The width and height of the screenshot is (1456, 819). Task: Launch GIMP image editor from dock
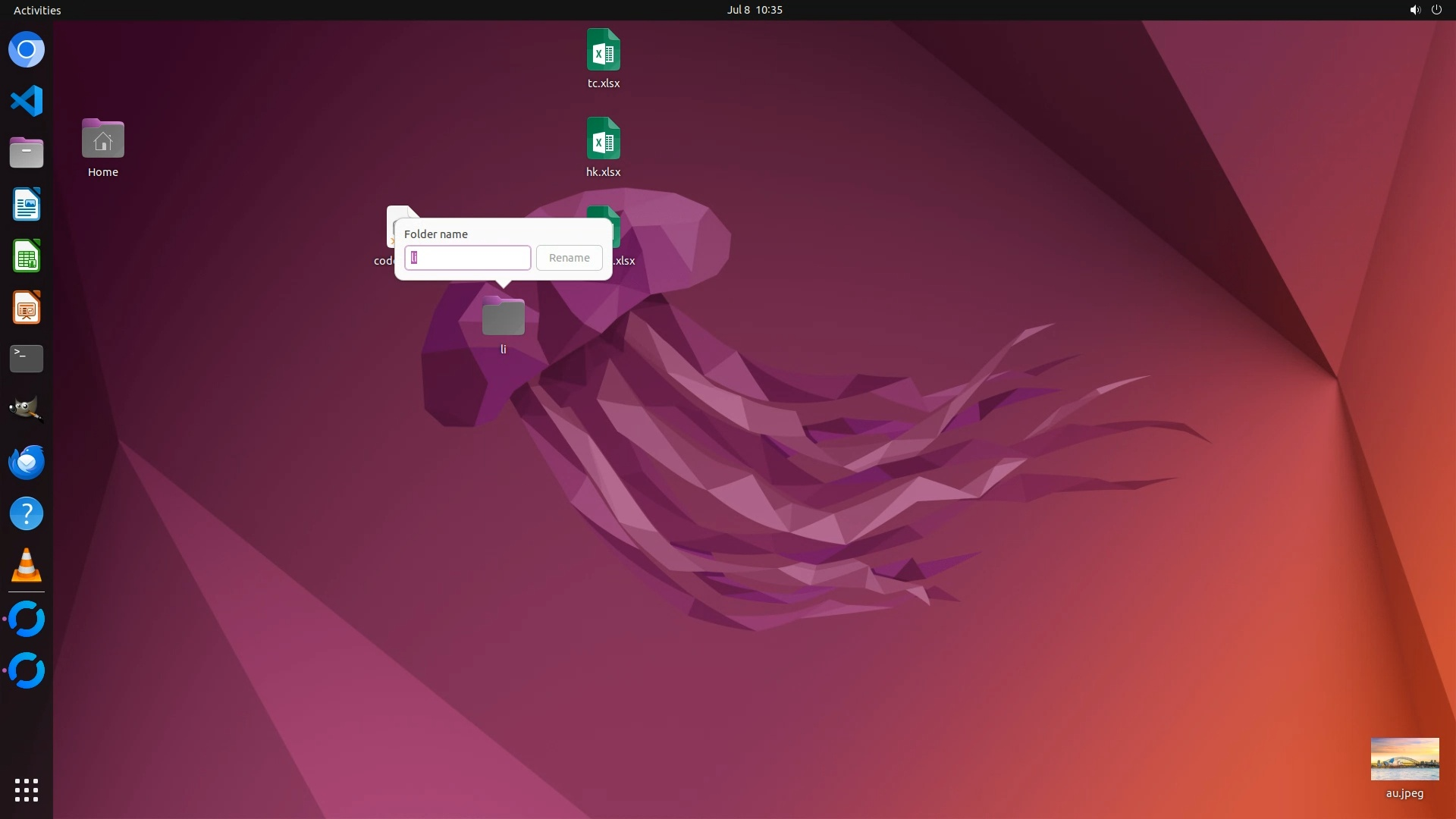(x=27, y=409)
